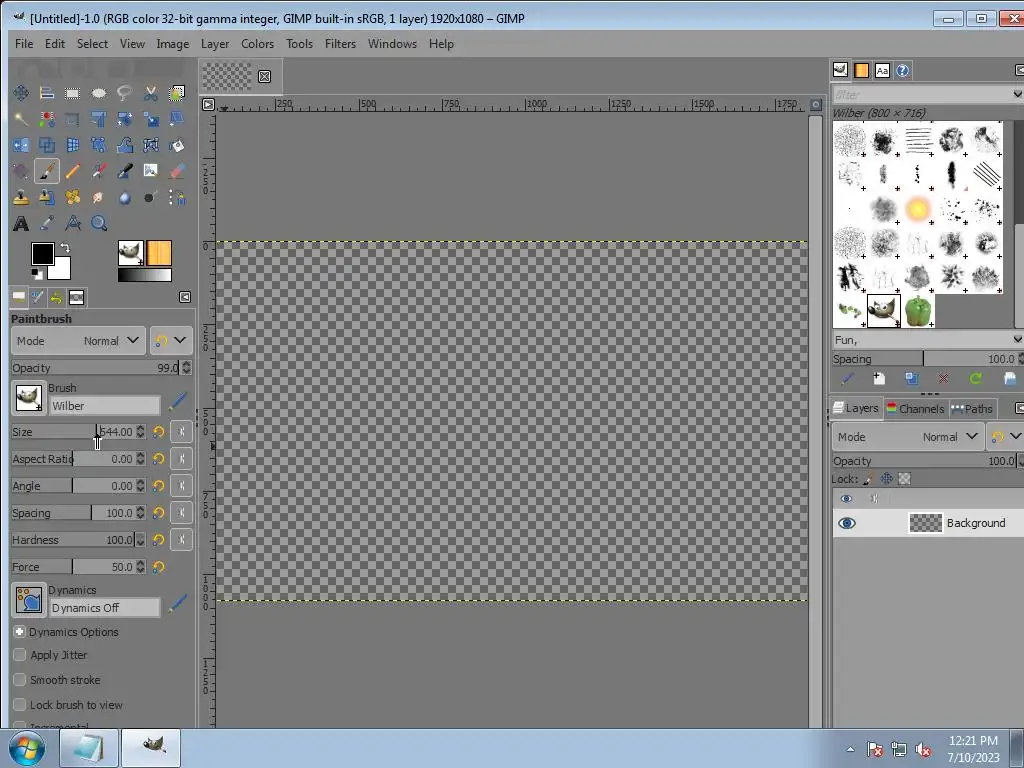Reset Aspect Ratio to default
This screenshot has height=768, width=1024.
click(159, 459)
